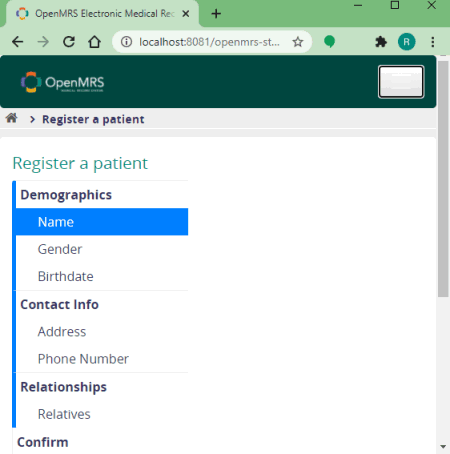Open the extensions puzzle-piece icon
This screenshot has height=454, width=450.
381,42
